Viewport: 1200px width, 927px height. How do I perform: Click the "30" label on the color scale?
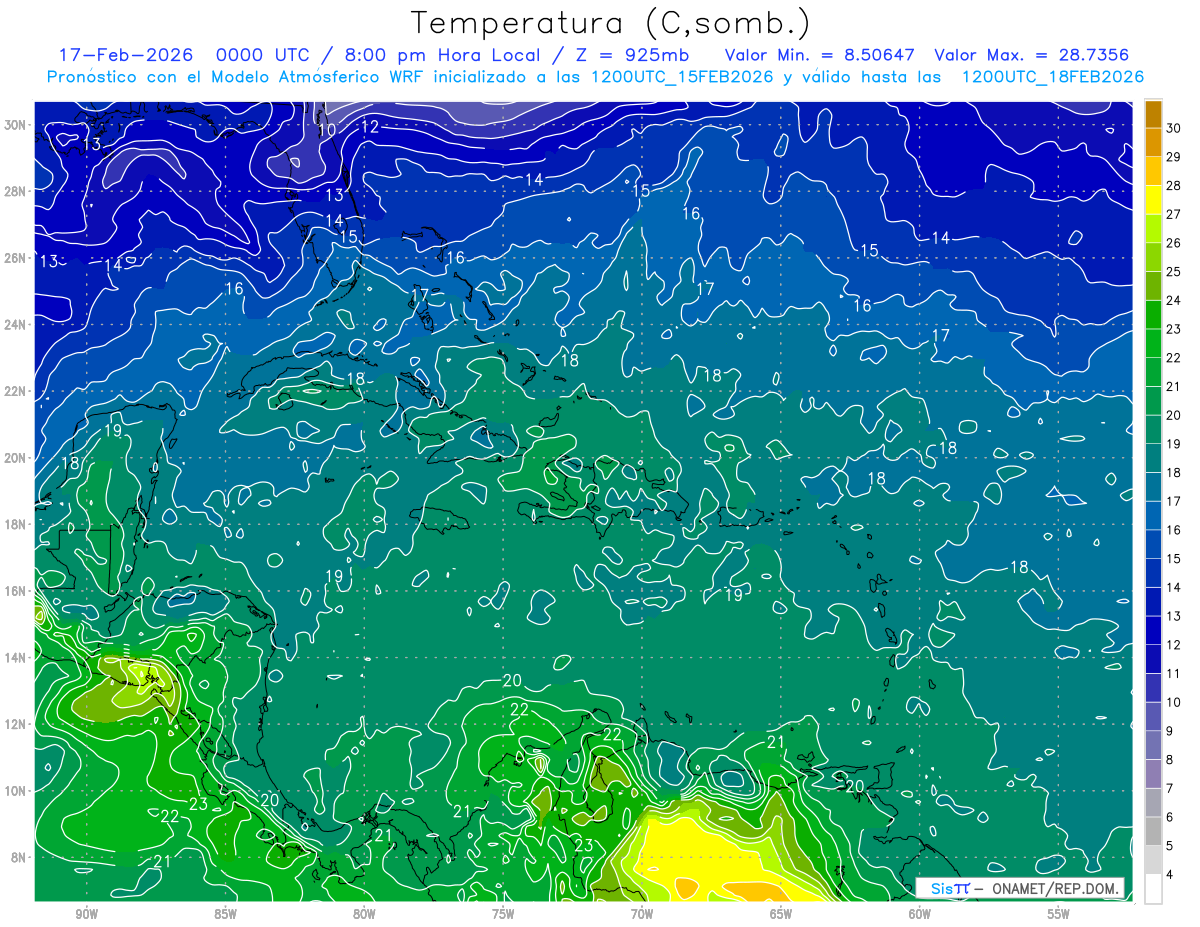coord(1174,128)
